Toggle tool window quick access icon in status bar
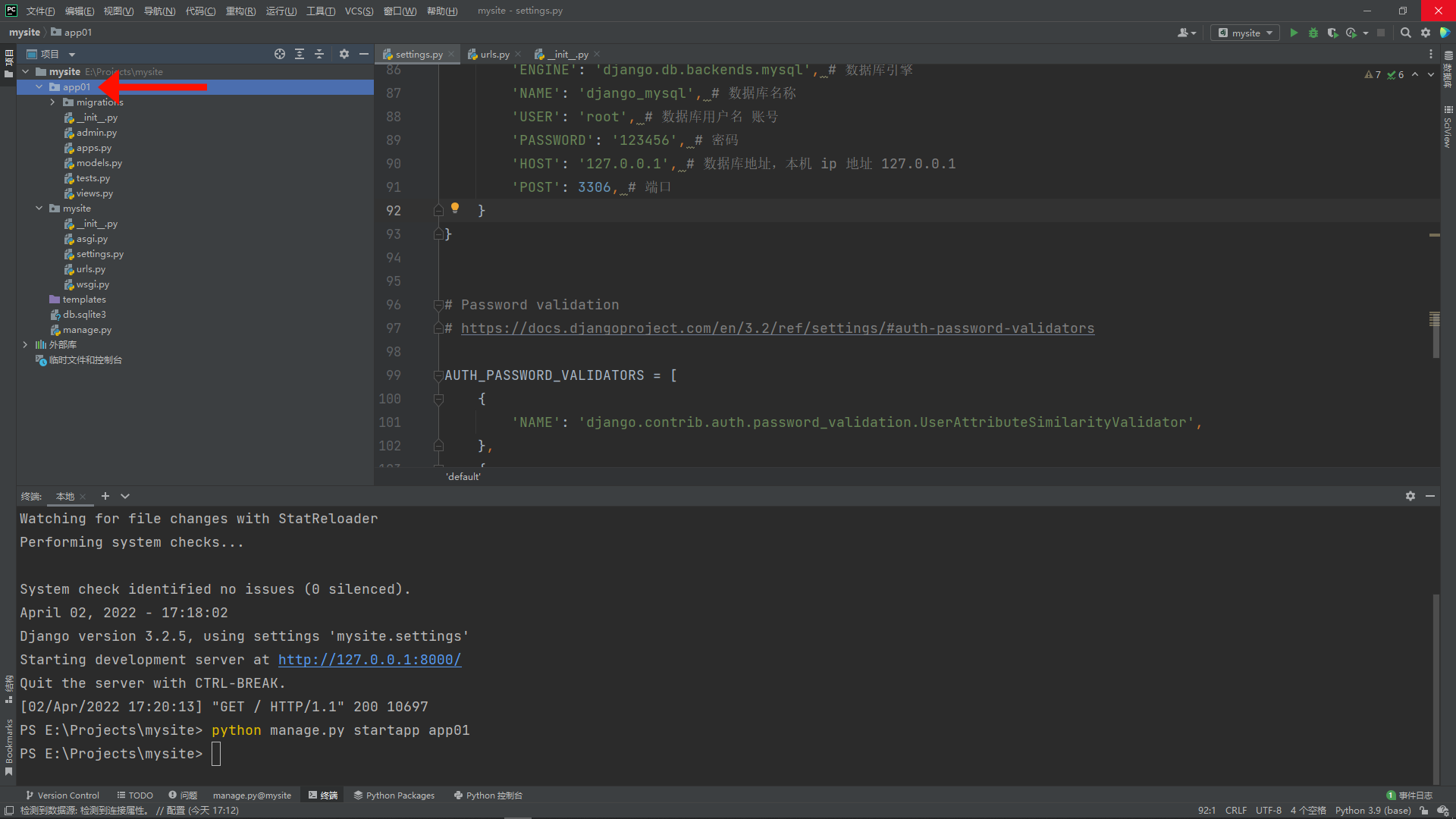The height and width of the screenshot is (819, 1456). coord(8,811)
